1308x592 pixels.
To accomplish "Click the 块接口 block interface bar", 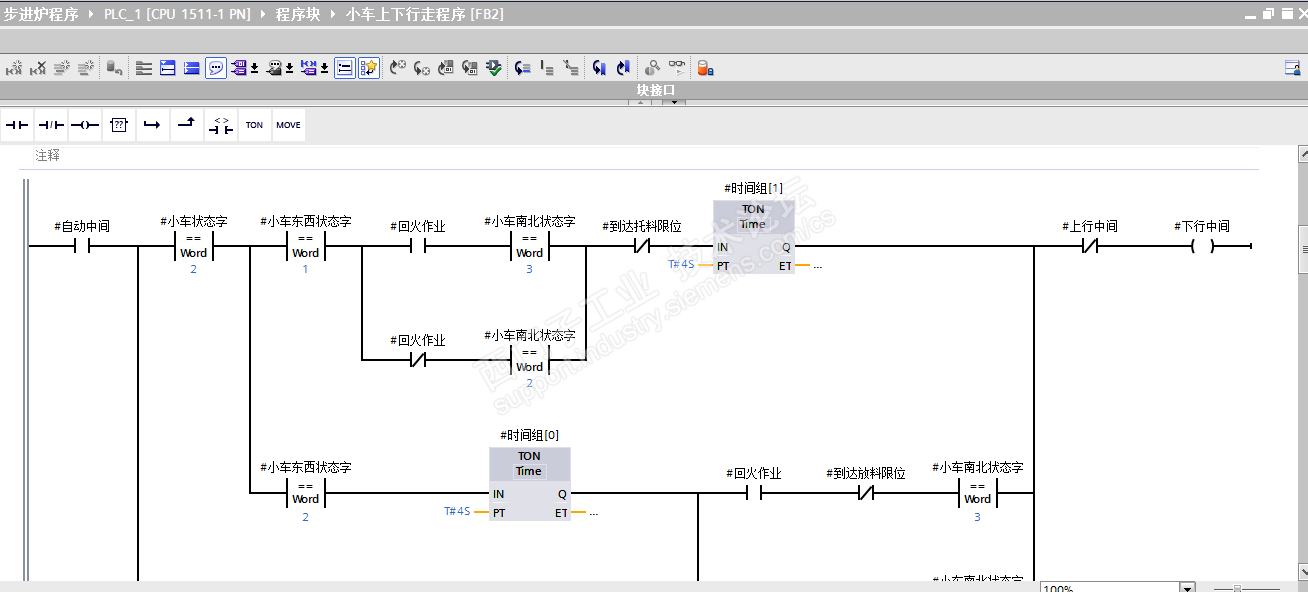I will [x=656, y=90].
